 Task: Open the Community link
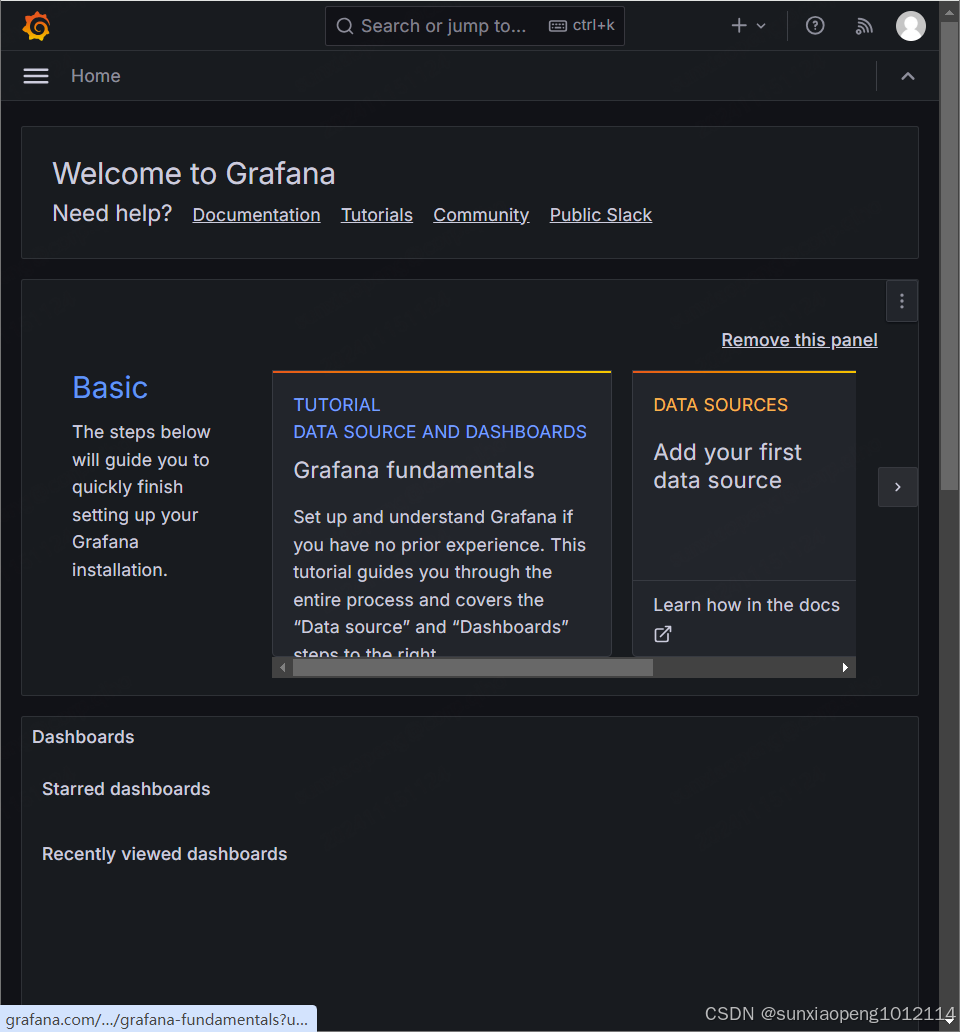coord(481,215)
